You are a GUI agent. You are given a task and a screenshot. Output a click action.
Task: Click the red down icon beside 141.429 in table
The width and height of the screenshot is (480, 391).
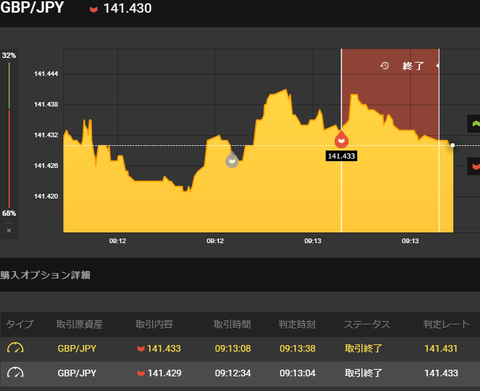[141, 373]
